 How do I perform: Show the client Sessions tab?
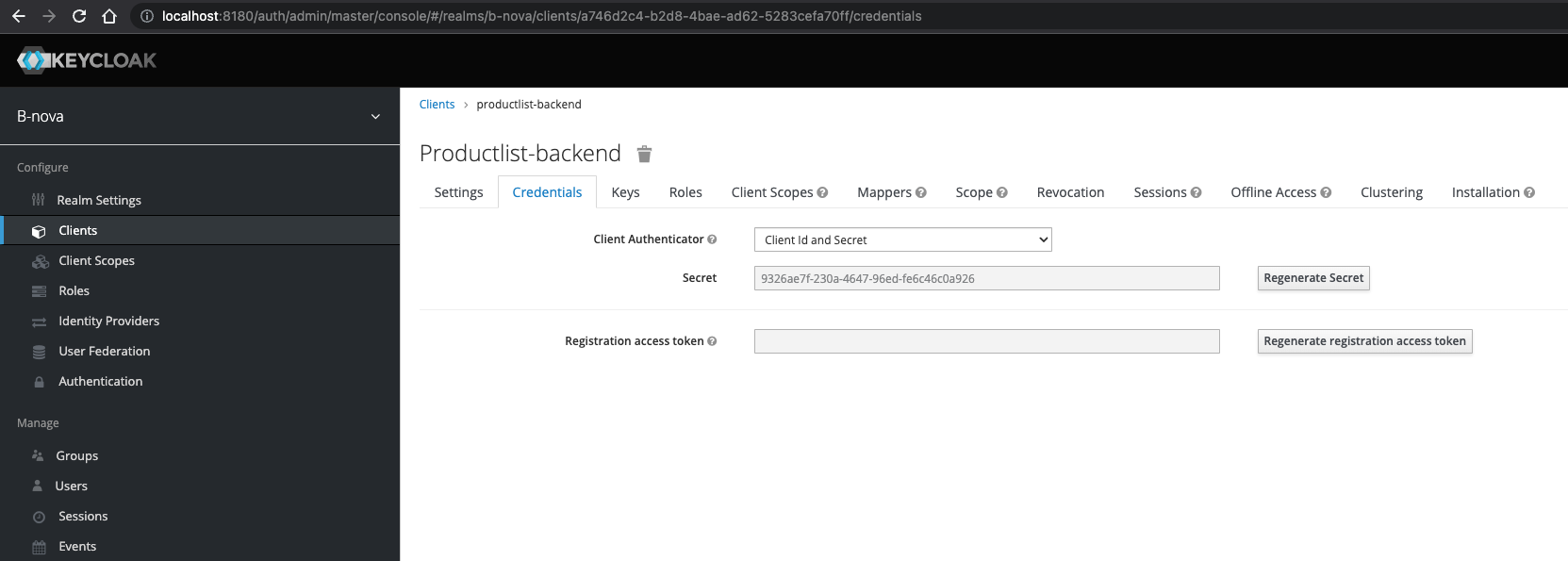coord(1167,192)
